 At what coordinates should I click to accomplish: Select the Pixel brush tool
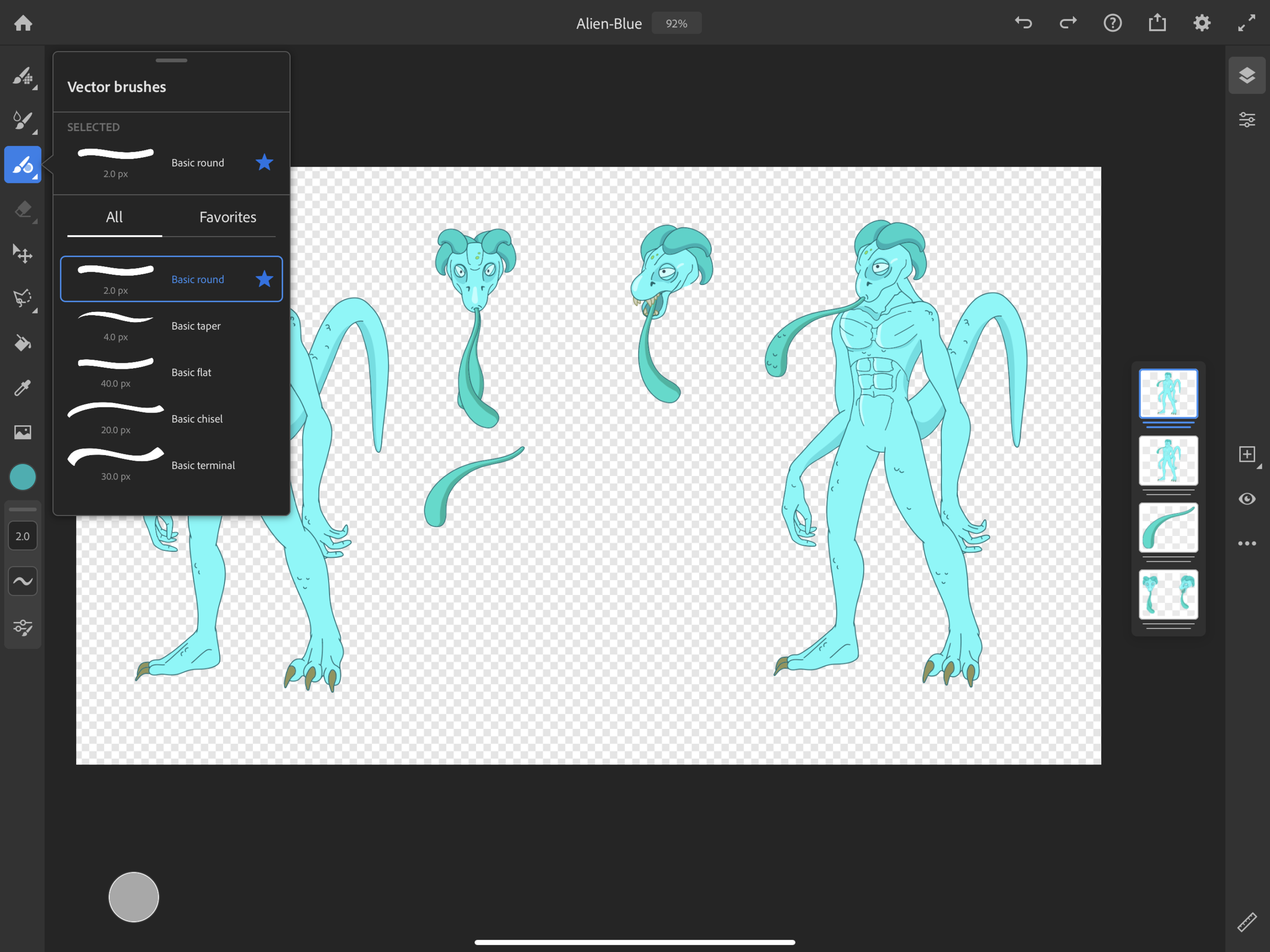(22, 76)
